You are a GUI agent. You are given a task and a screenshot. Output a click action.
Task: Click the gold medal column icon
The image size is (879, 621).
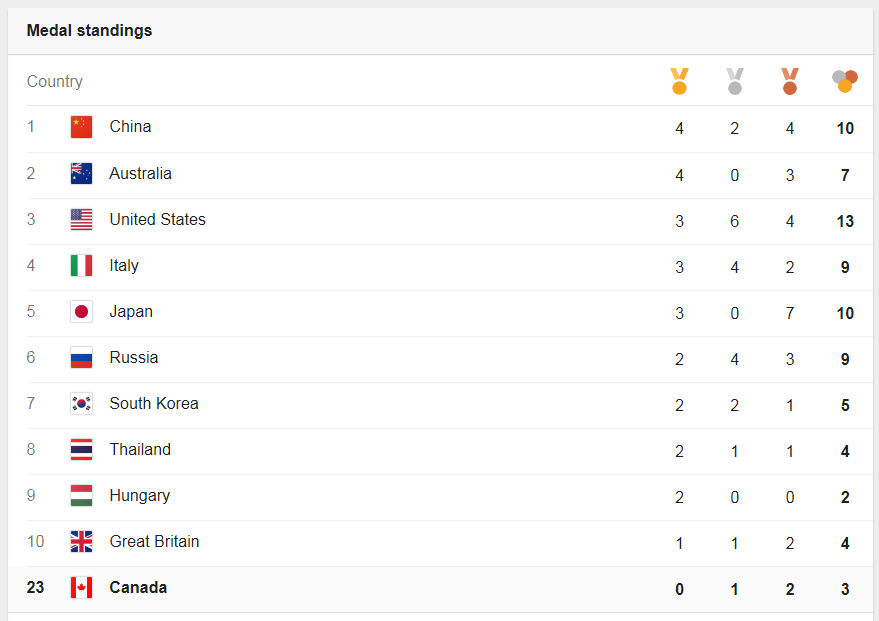coord(680,81)
